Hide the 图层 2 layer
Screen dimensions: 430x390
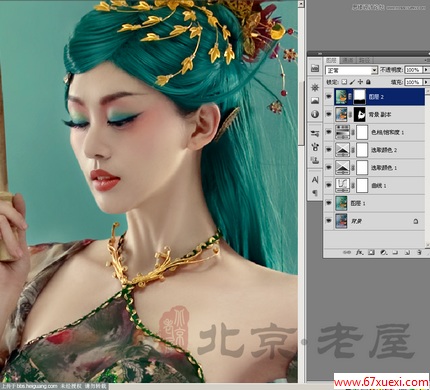(329, 97)
